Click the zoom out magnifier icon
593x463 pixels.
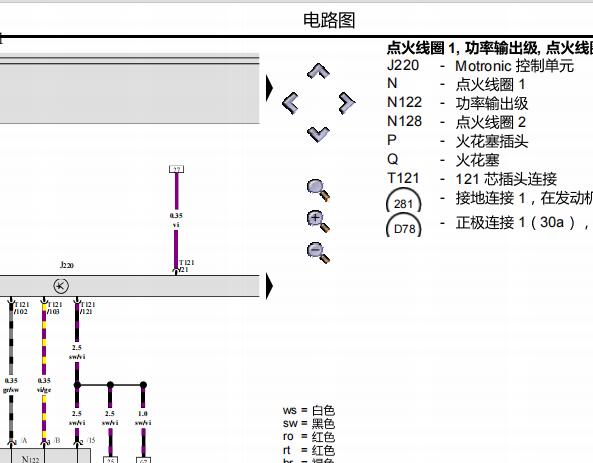[x=318, y=253]
